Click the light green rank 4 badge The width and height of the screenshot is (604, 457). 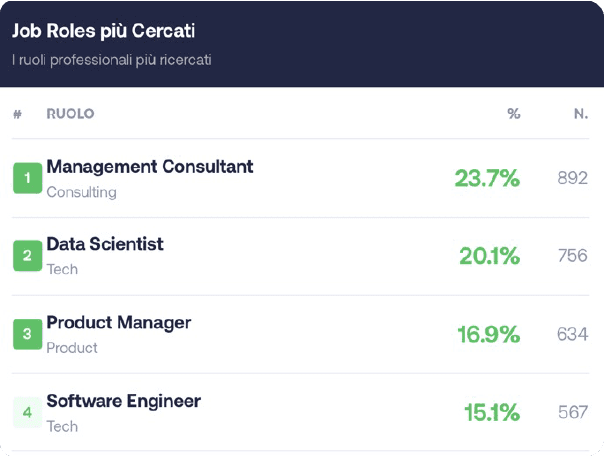click(x=27, y=412)
